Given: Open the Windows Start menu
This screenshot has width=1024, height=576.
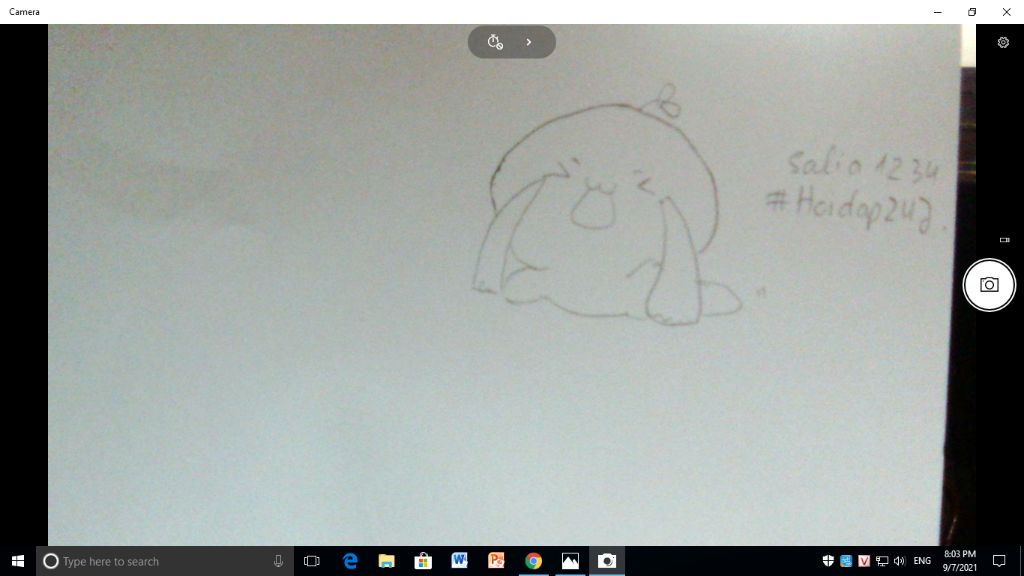Looking at the screenshot, I should 18,561.
